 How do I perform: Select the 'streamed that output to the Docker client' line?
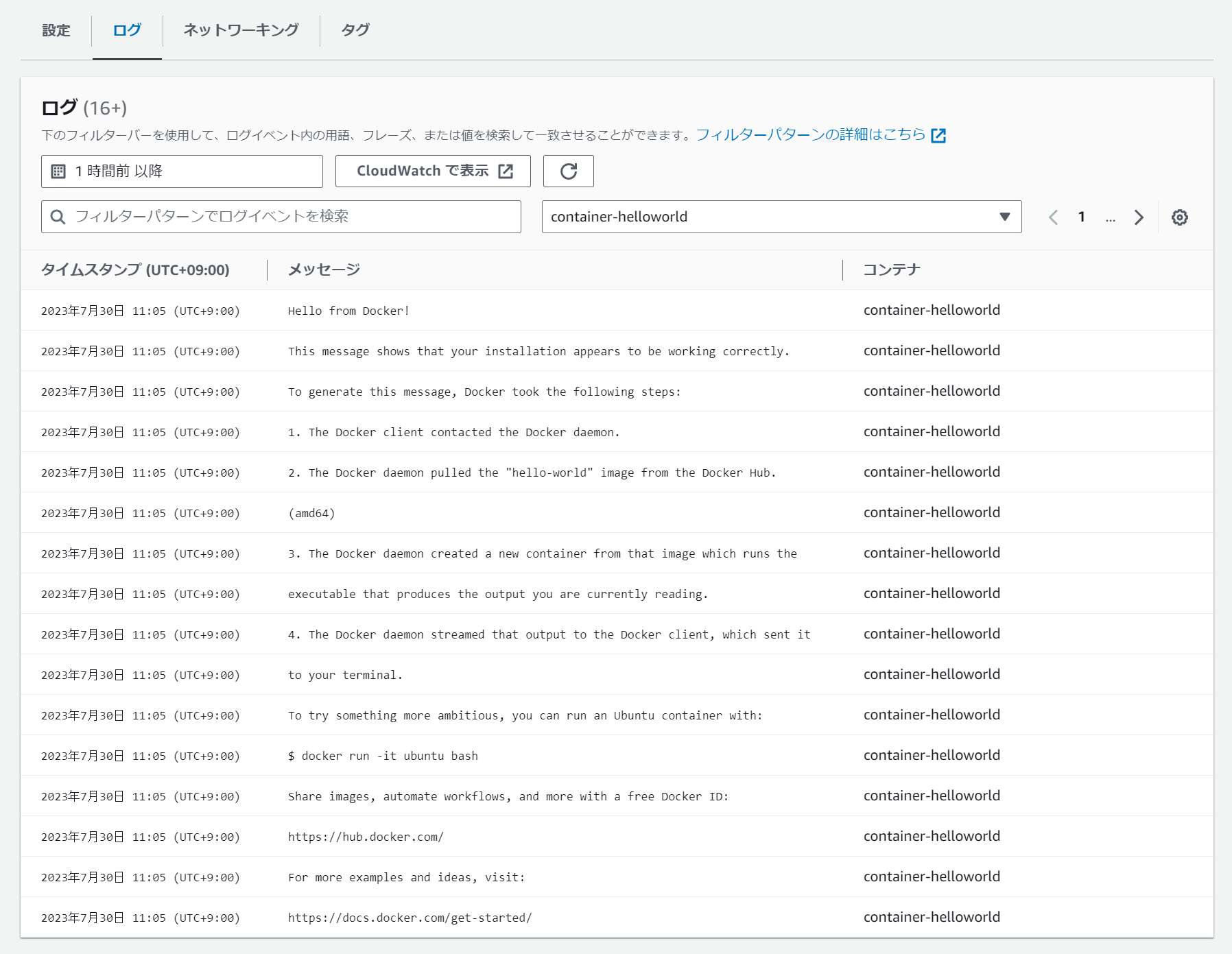pos(549,634)
